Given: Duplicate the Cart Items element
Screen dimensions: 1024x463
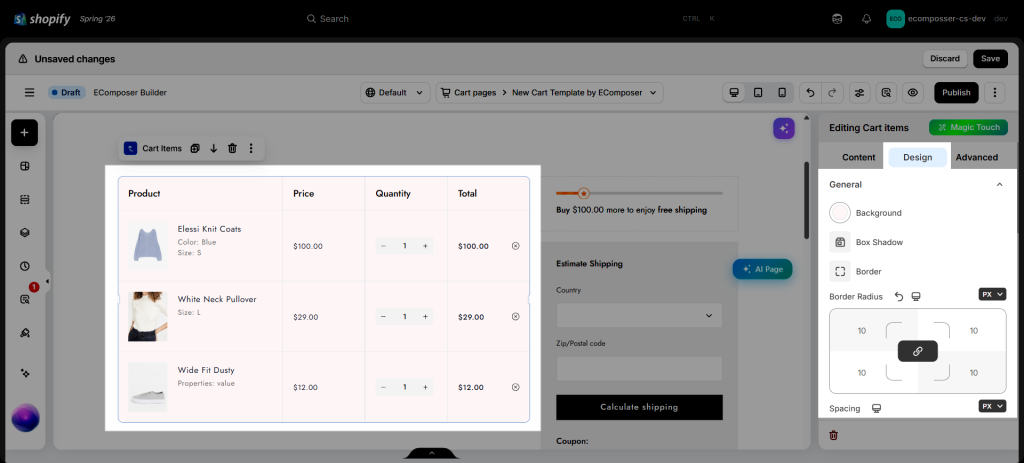Looking at the screenshot, I should pos(195,149).
